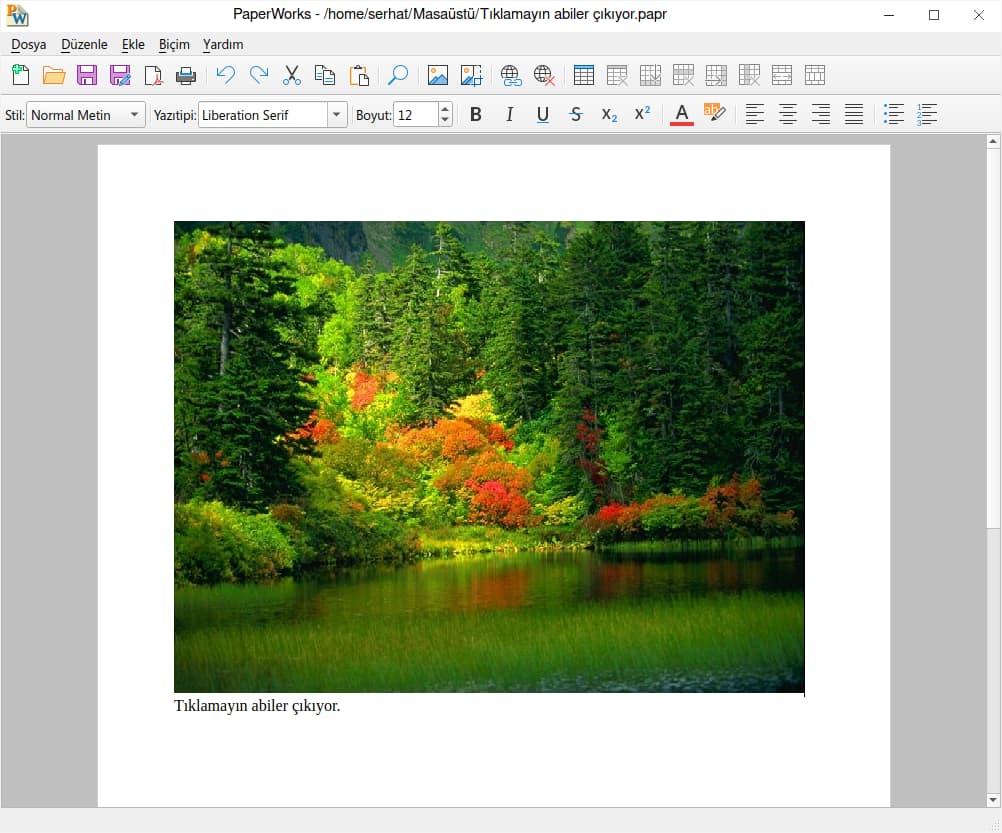Open the Yazıtipi font dropdown
The height and width of the screenshot is (833, 1002).
pos(337,115)
